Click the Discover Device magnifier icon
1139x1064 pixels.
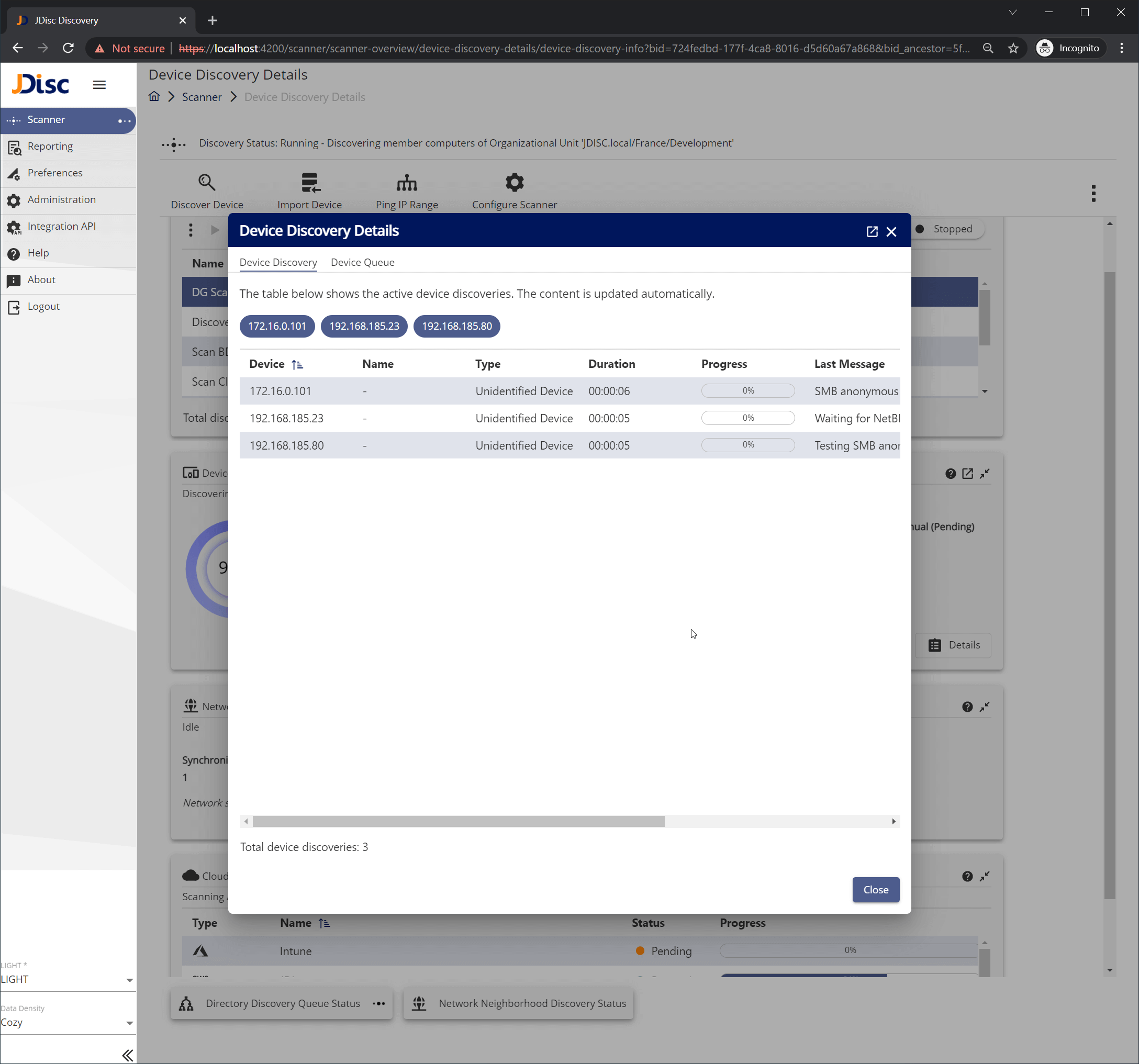(206, 182)
